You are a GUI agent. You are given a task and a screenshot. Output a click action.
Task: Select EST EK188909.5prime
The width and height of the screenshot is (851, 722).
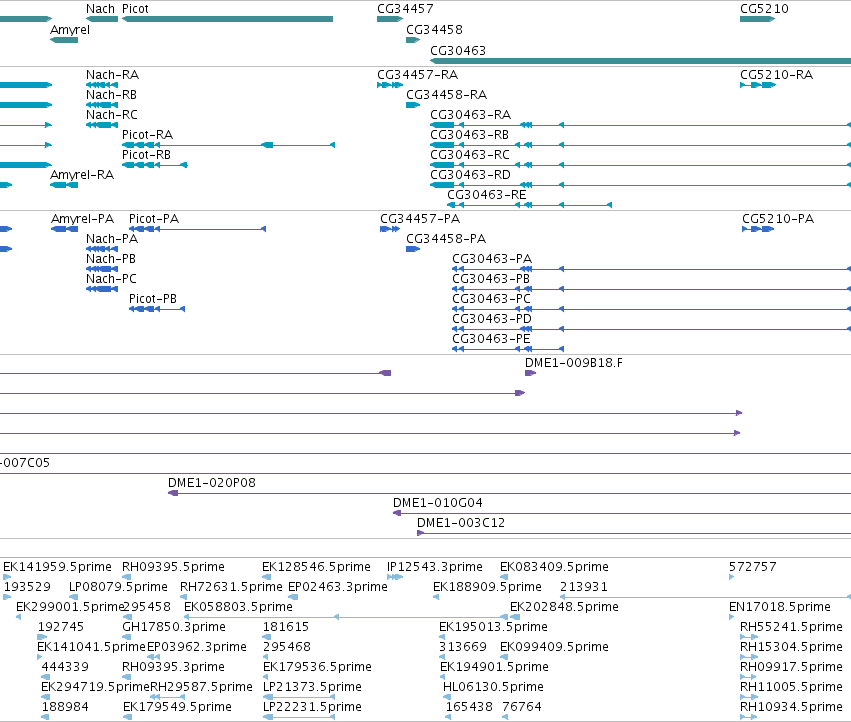(x=487, y=587)
